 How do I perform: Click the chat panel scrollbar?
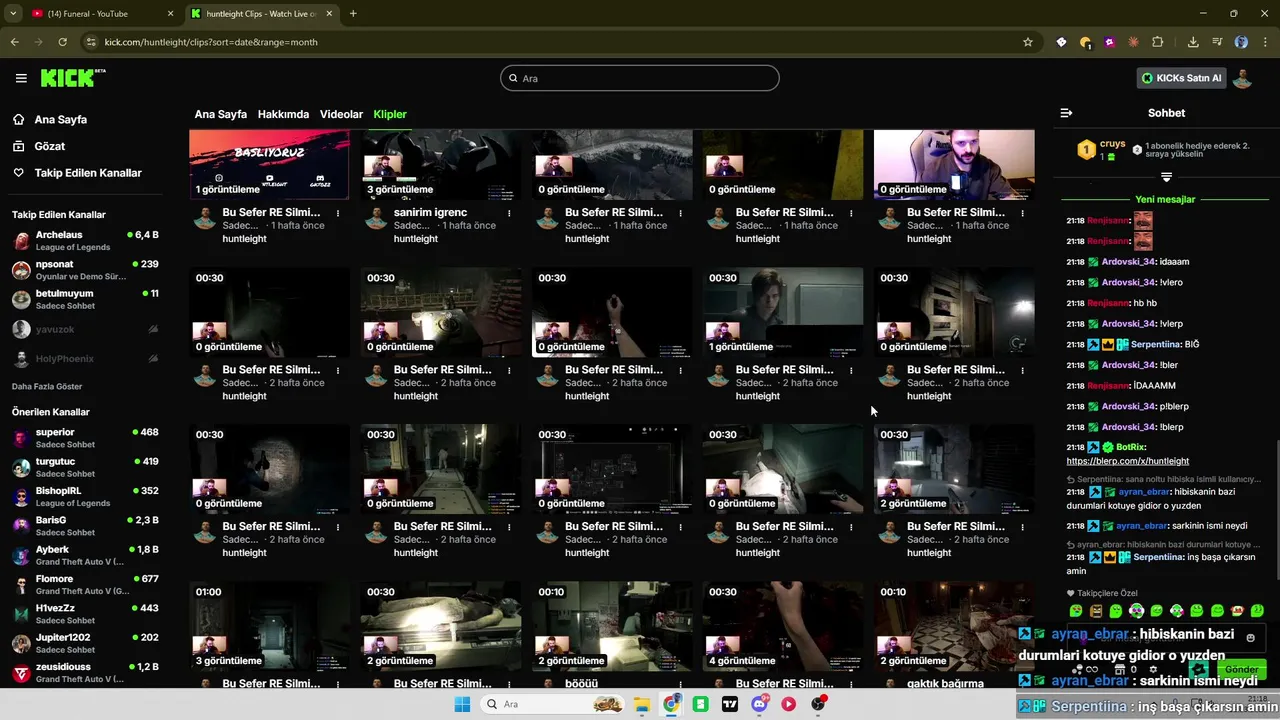coord(1277,510)
